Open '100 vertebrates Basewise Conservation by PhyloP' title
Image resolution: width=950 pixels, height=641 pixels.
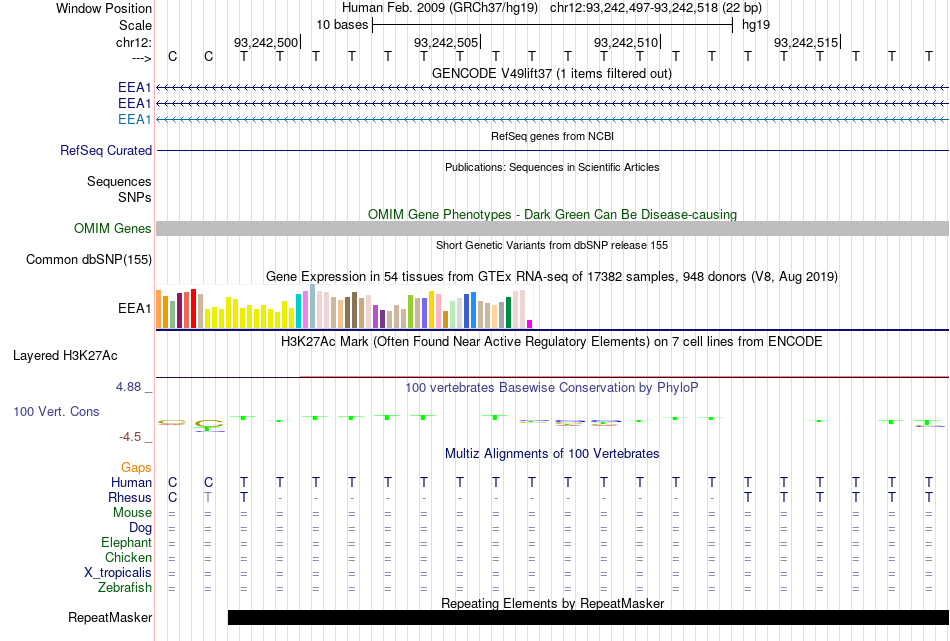click(x=552, y=388)
